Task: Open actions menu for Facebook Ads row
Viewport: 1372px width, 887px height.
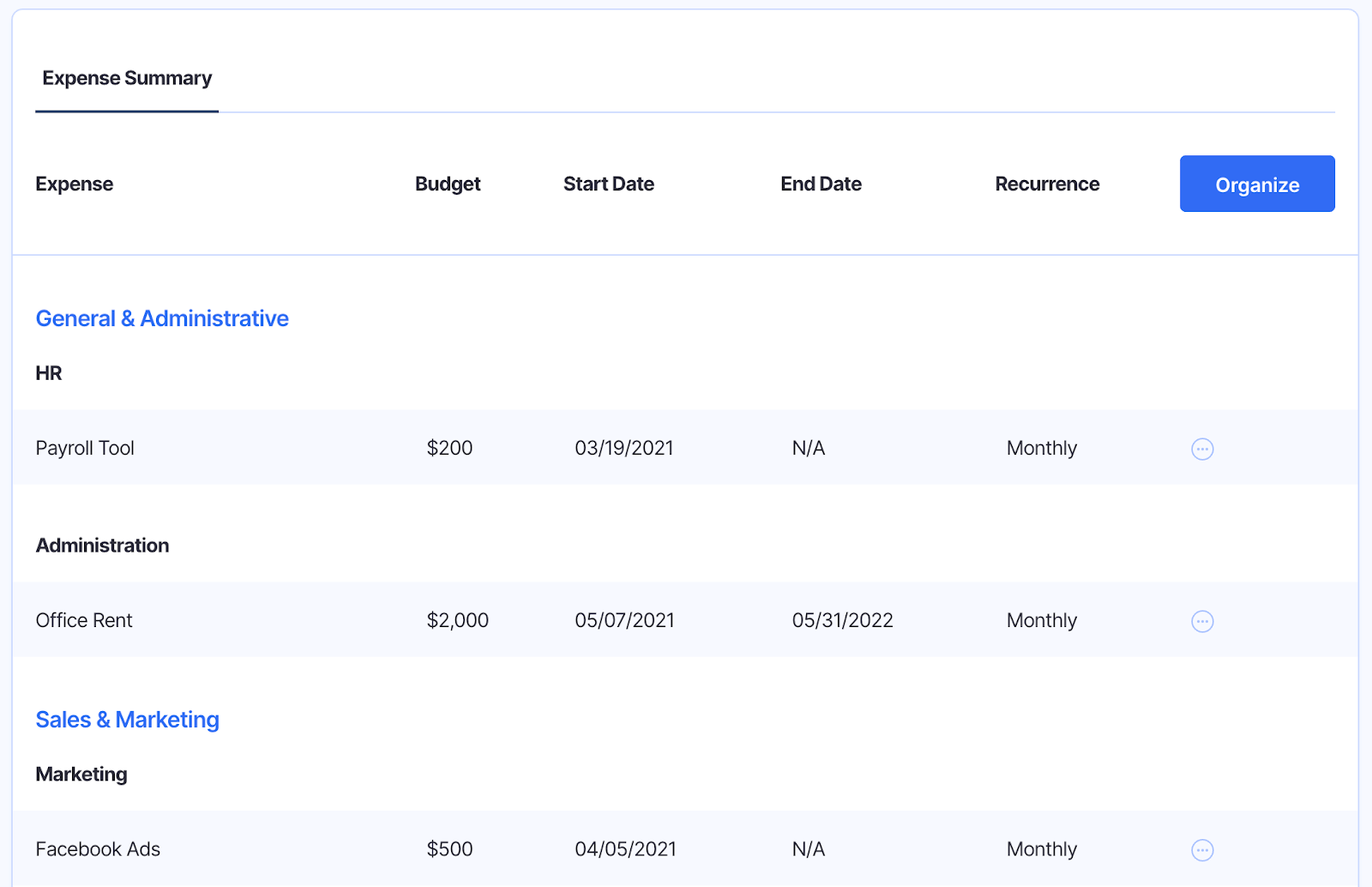Action: click(1202, 848)
